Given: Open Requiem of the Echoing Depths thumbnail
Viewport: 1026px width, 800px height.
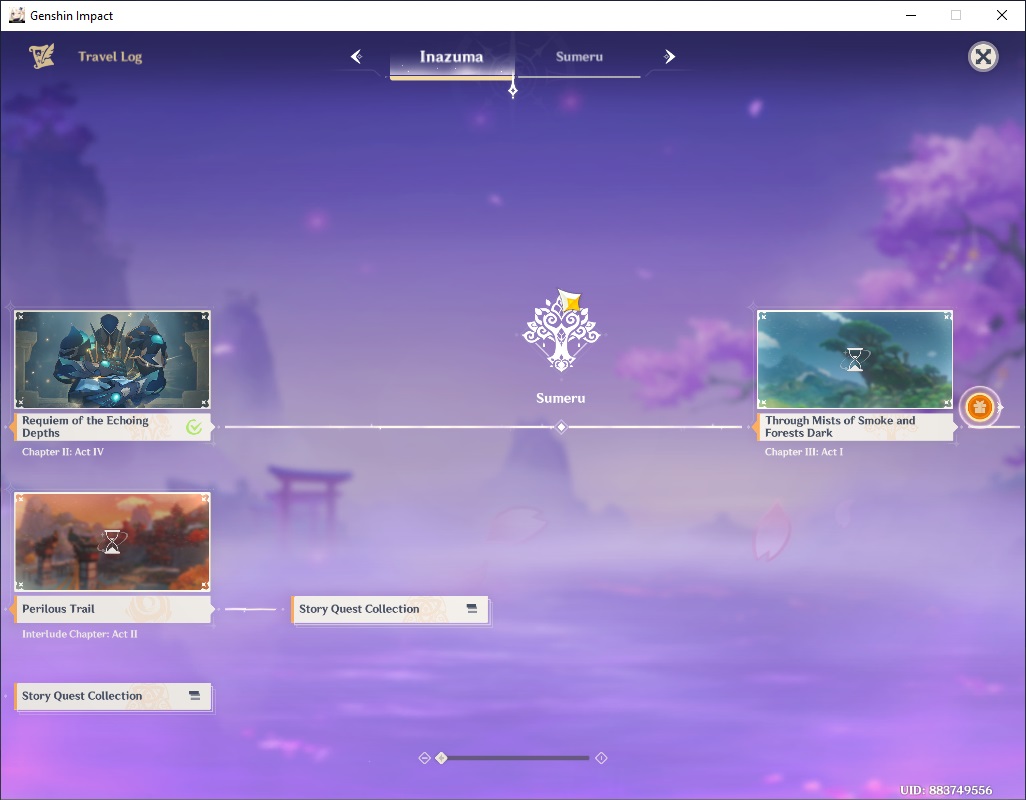Looking at the screenshot, I should pos(113,360).
